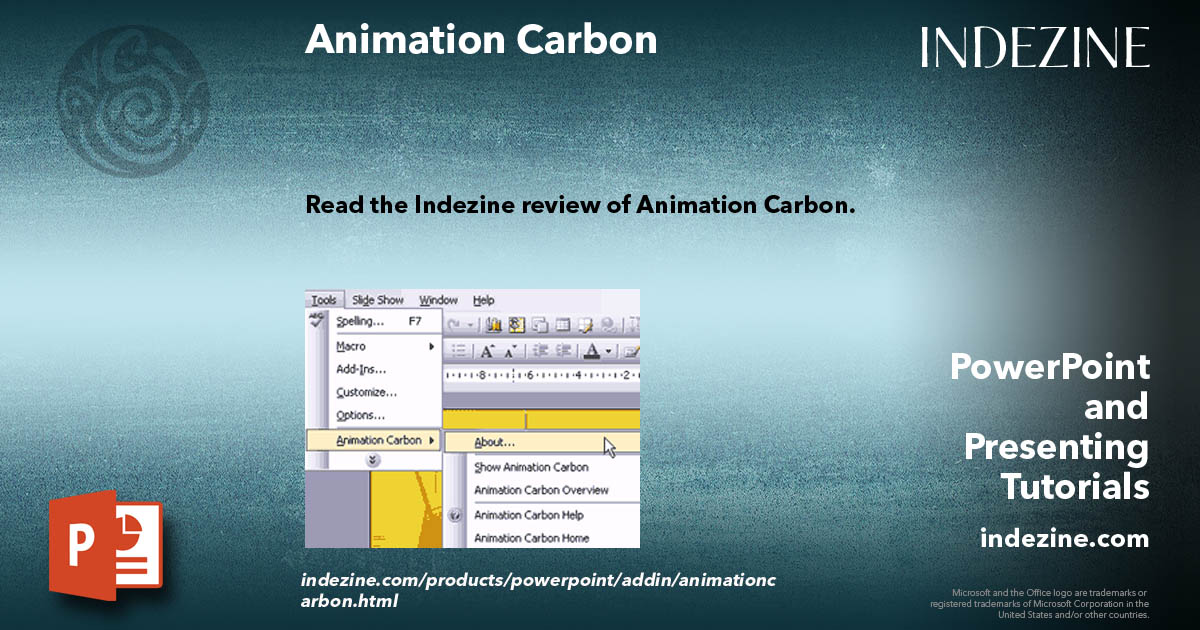
Task: Select the Spelling ABC check icon
Action: 316,319
